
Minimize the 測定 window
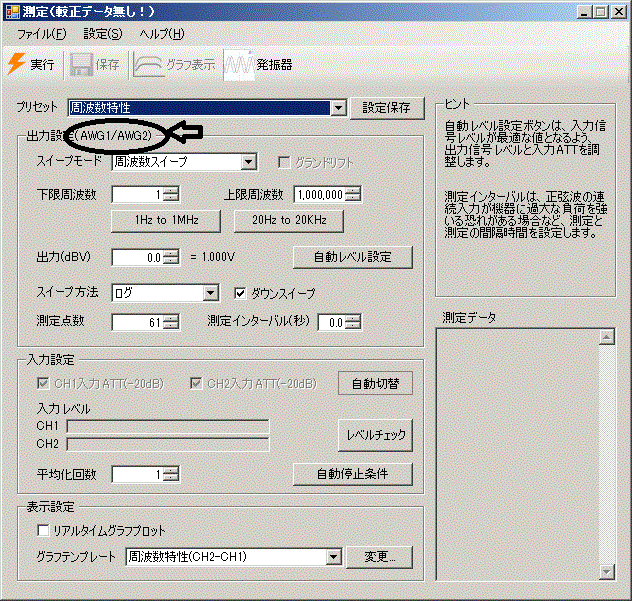click(x=584, y=12)
